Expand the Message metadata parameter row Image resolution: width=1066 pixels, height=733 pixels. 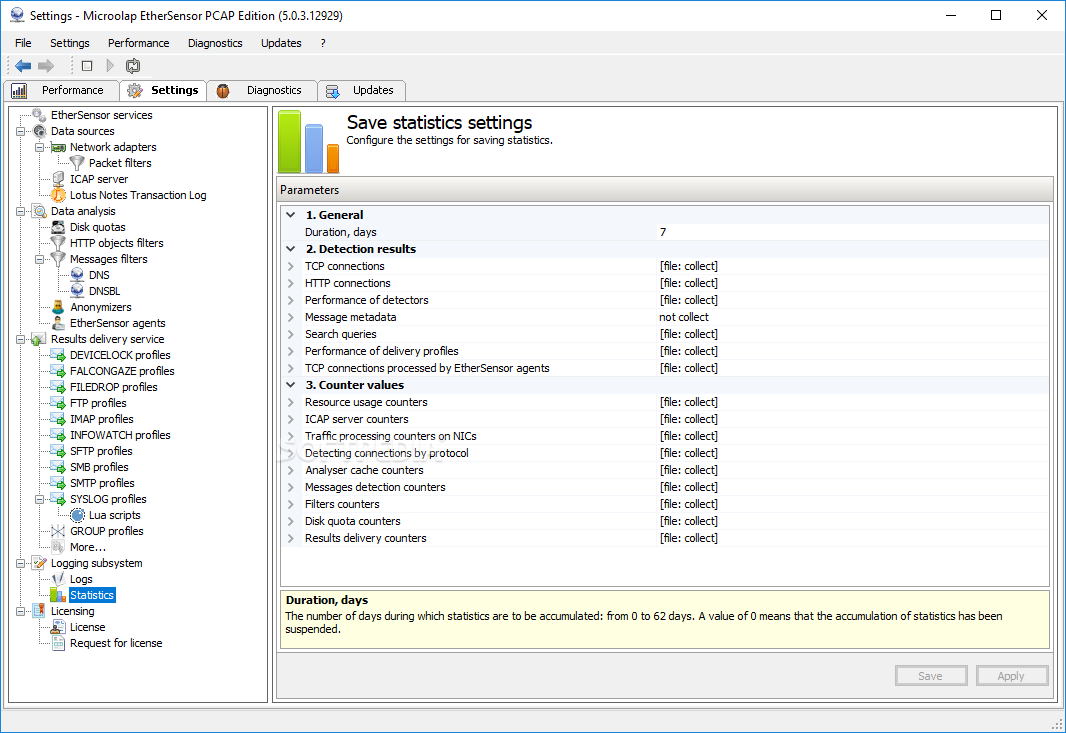point(291,317)
